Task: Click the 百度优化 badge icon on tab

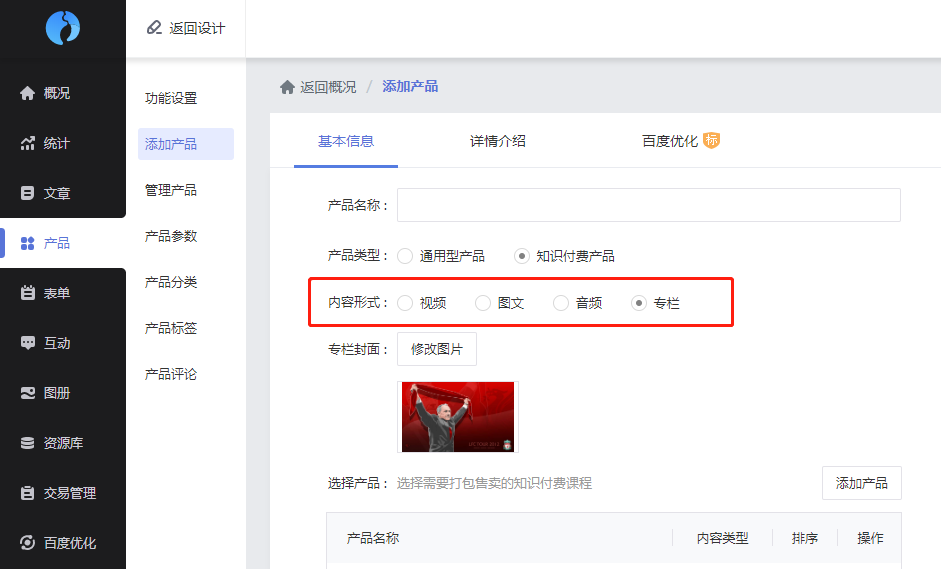Action: tap(711, 140)
